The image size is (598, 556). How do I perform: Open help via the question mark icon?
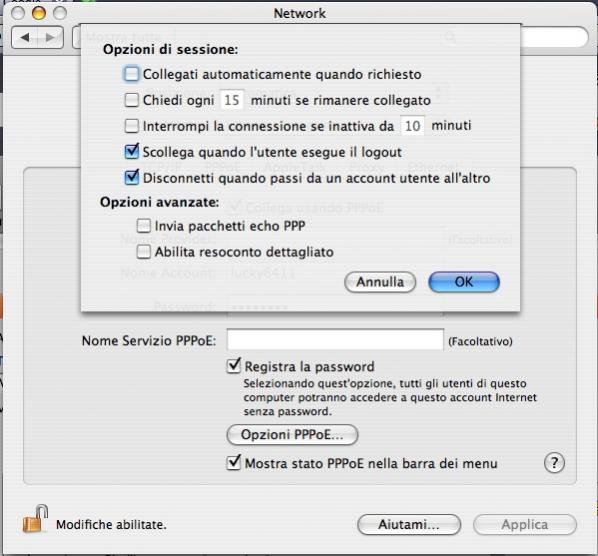pos(554,463)
